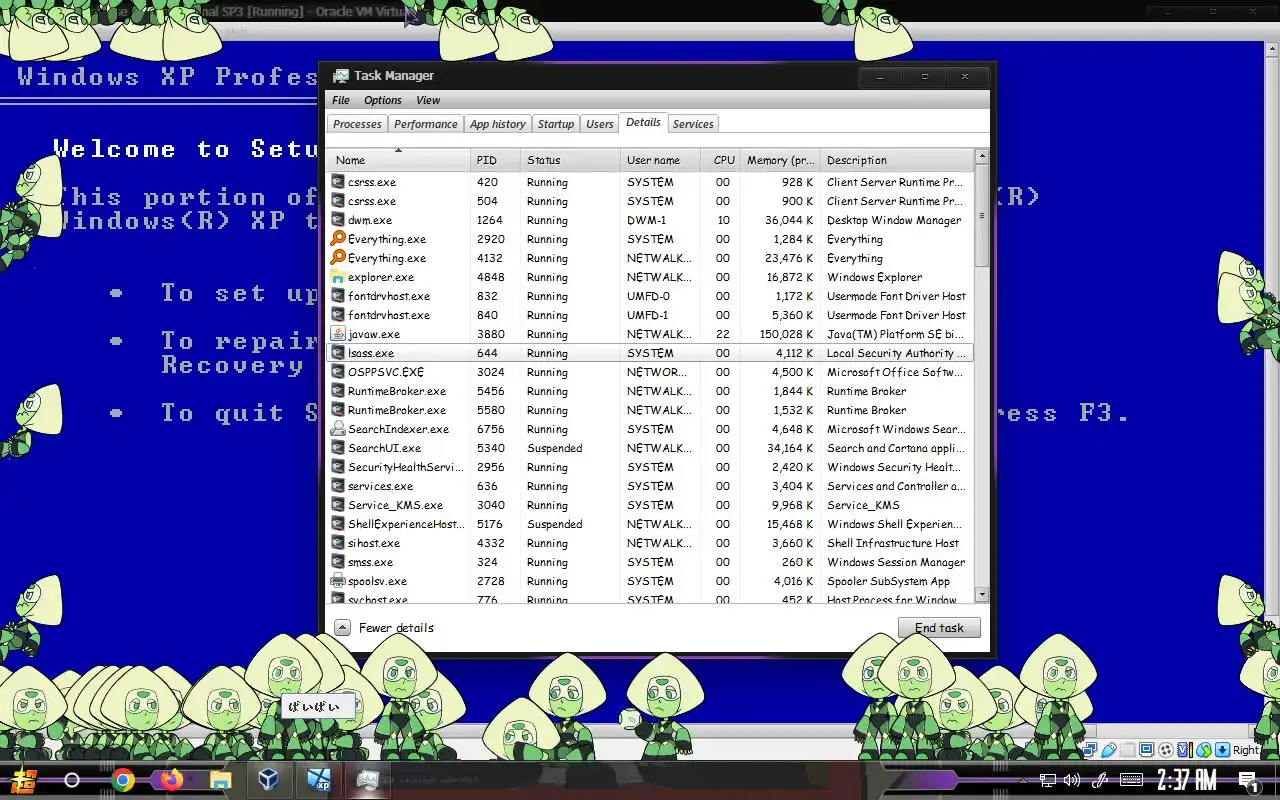Click the Everything.exe icon with PID 4132
Screen dimensions: 1280x800
pyautogui.click(x=338, y=258)
